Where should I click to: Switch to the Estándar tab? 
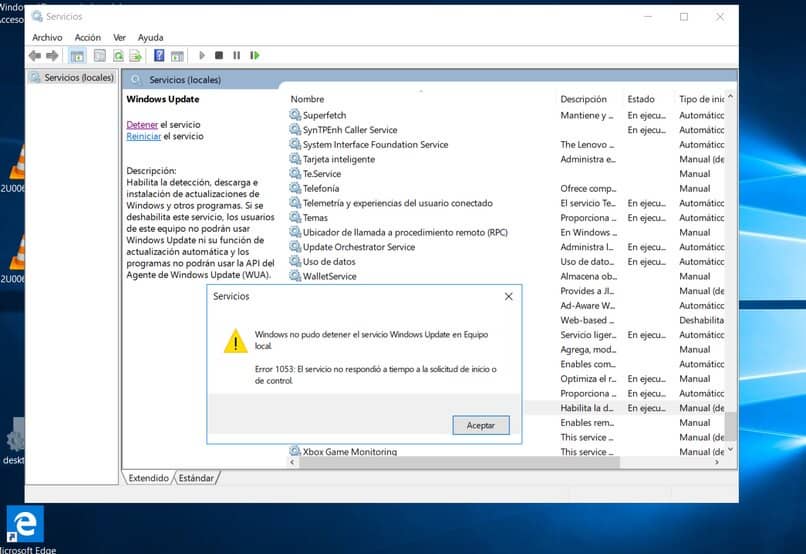[196, 478]
